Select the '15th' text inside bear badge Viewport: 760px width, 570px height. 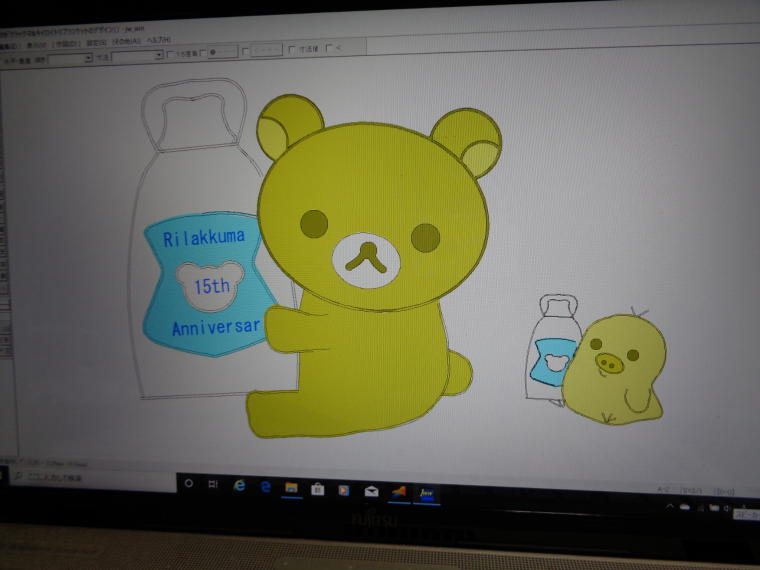tap(212, 286)
